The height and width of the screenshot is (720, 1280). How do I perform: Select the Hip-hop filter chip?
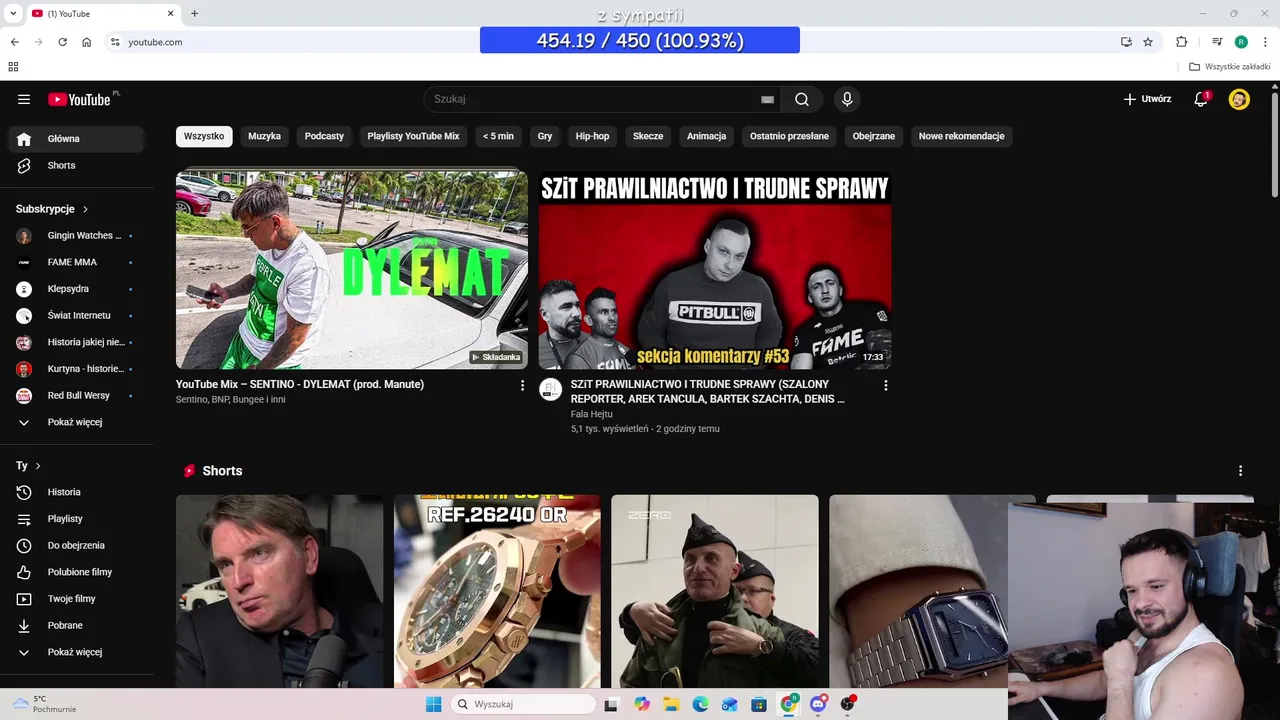pos(592,136)
